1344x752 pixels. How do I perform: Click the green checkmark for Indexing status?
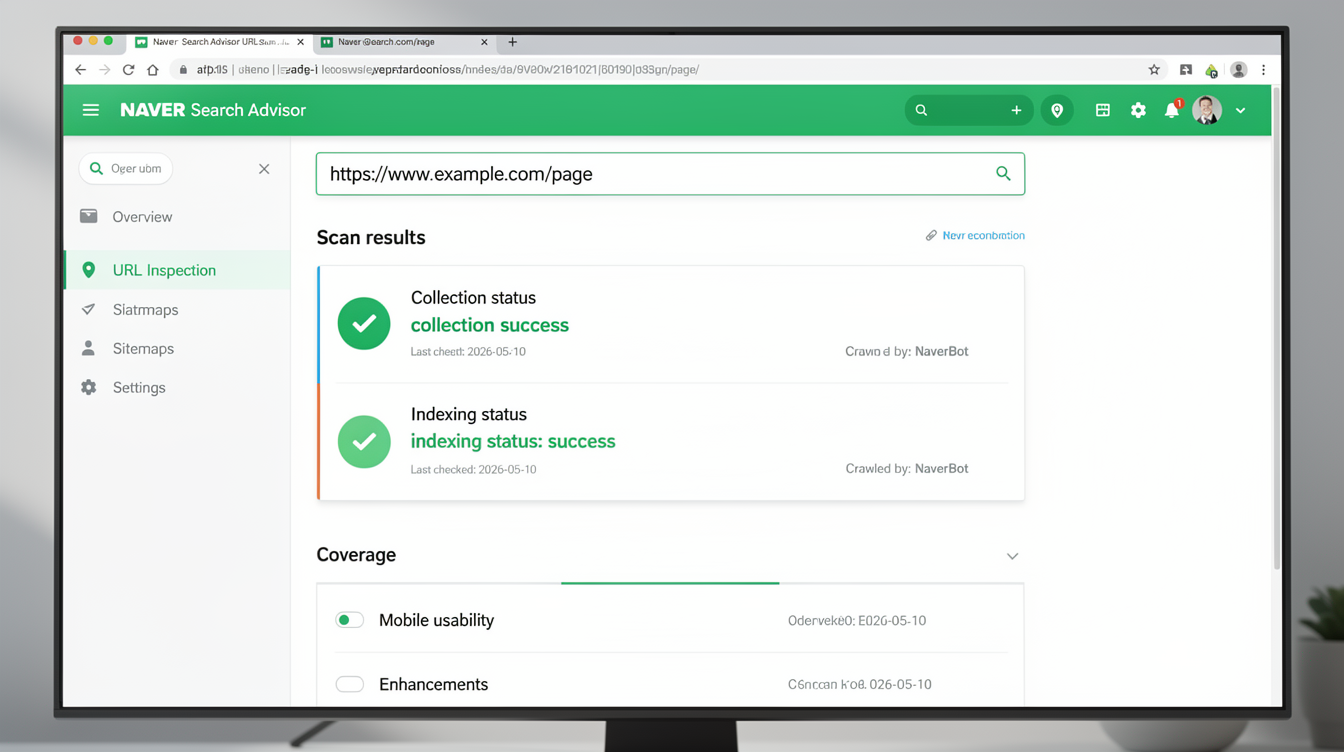364,441
